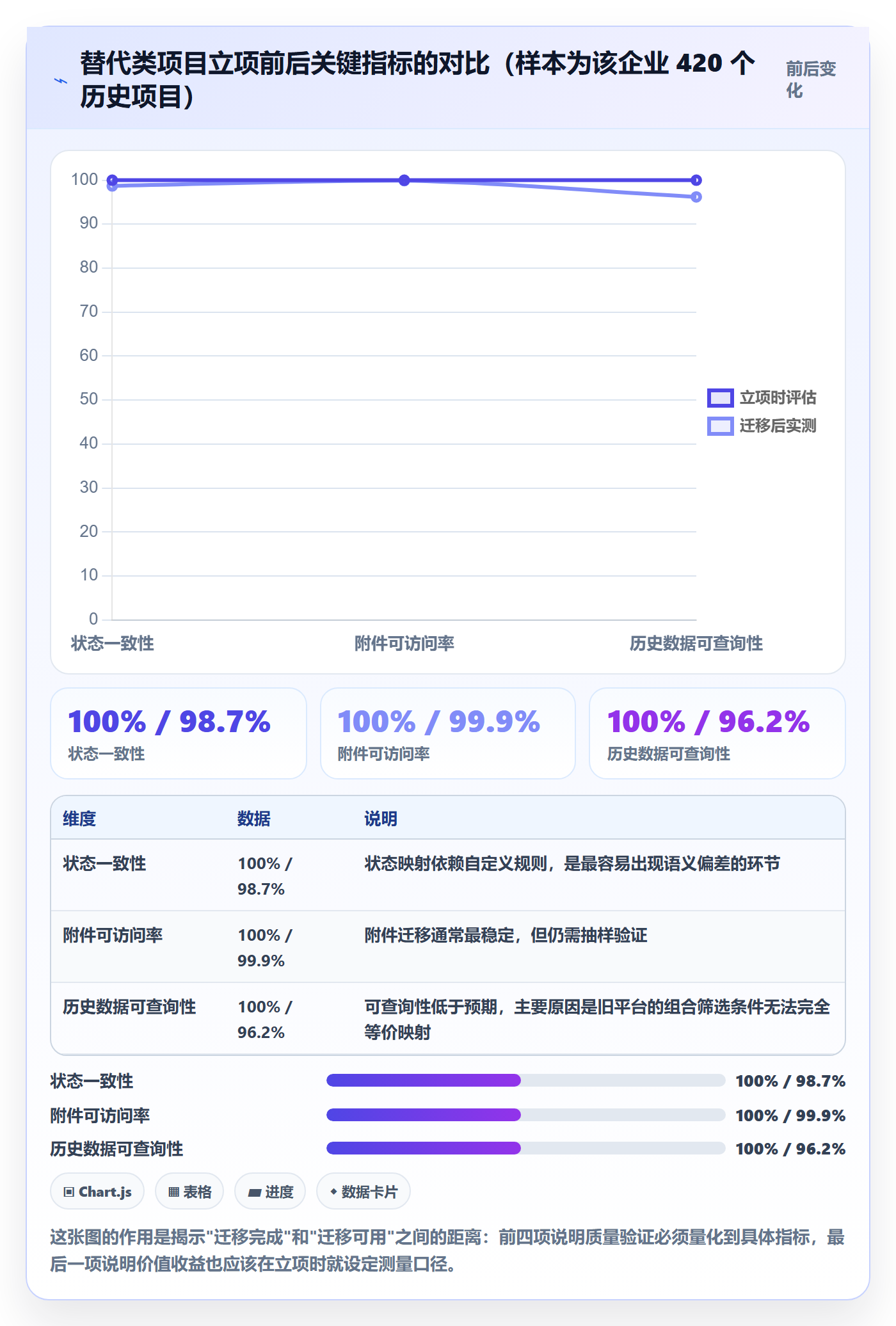Click the 说明 column header
Screen dimensions: 896x1326
click(x=381, y=819)
